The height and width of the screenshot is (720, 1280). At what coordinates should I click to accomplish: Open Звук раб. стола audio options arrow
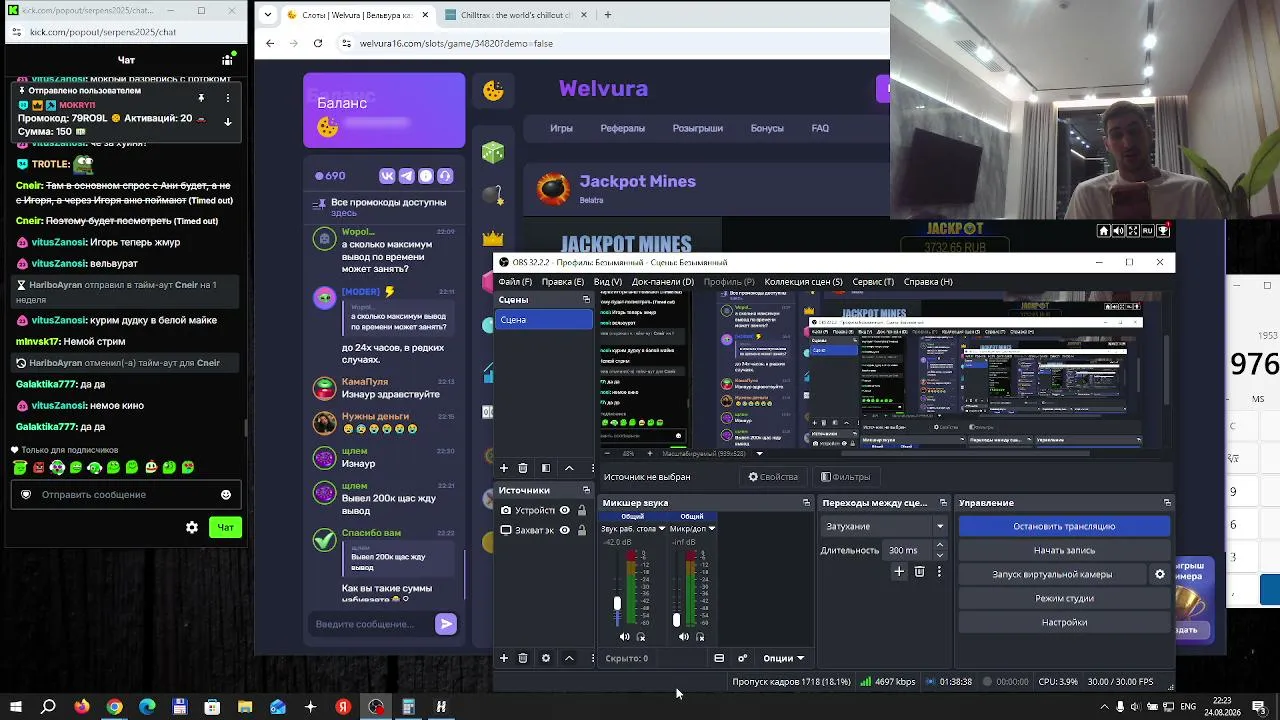coord(661,528)
